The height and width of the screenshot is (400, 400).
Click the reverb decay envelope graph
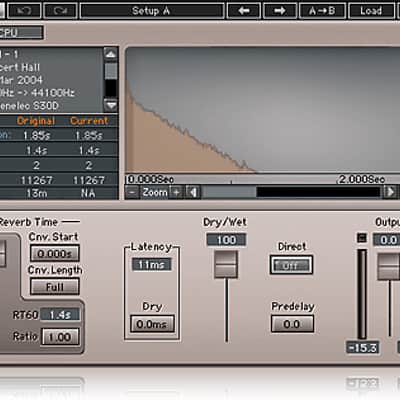[x=262, y=110]
